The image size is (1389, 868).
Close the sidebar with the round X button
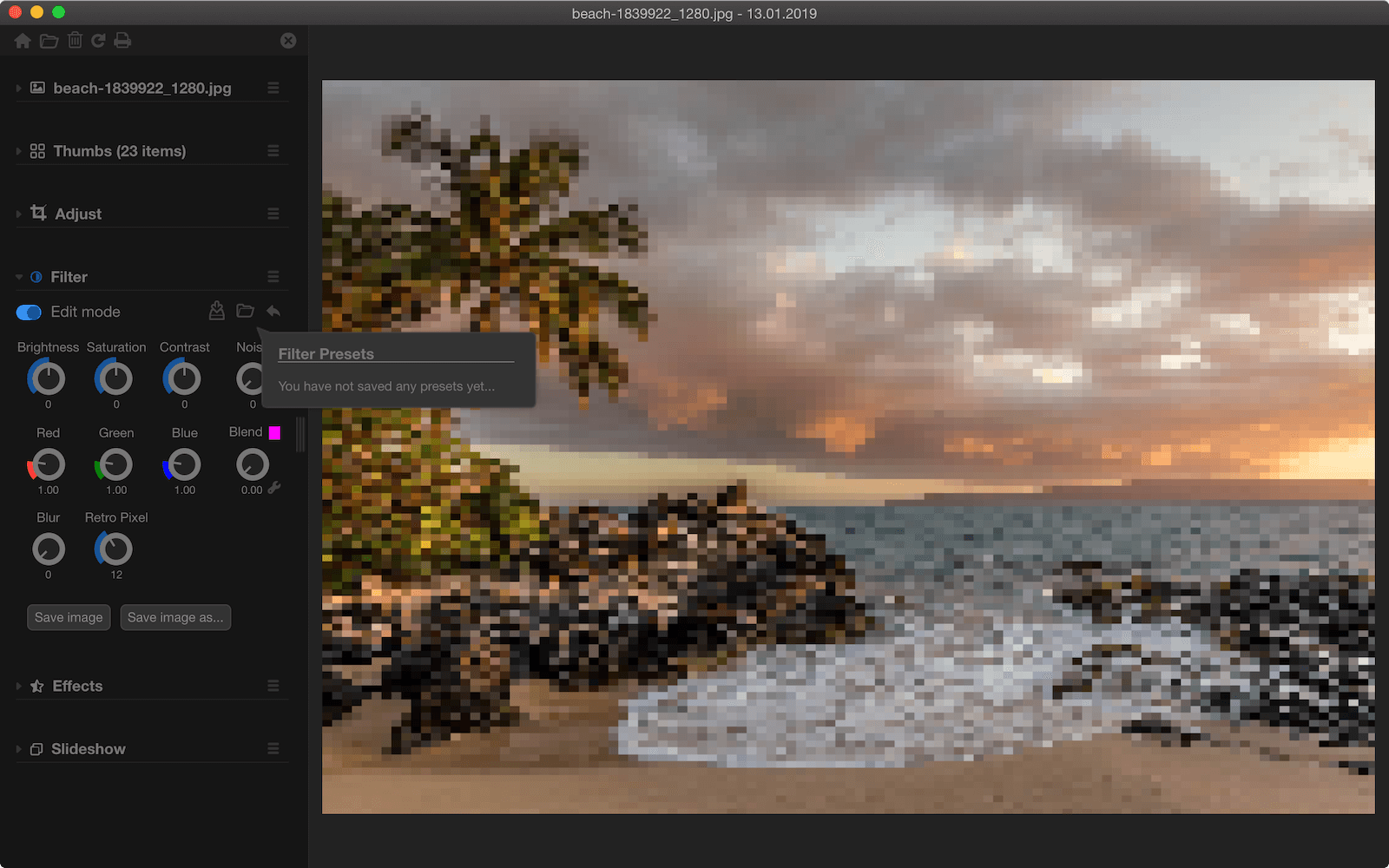coord(288,41)
